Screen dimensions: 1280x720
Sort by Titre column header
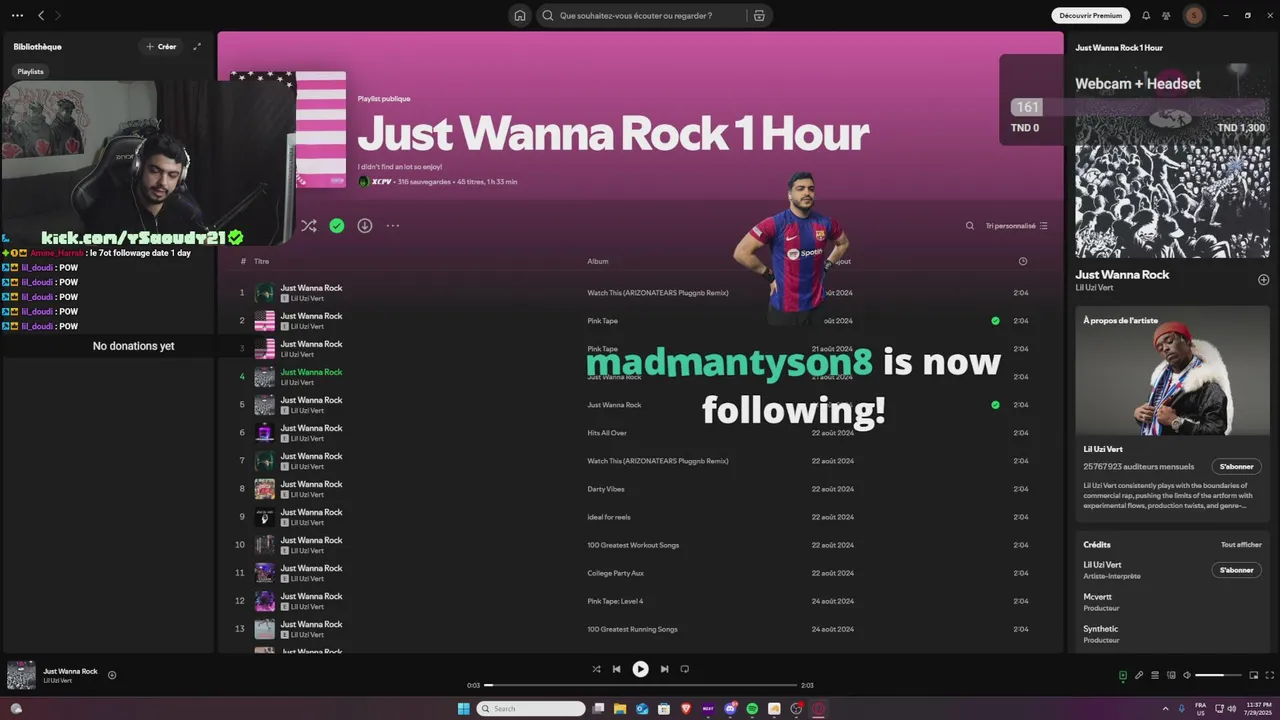point(261,261)
